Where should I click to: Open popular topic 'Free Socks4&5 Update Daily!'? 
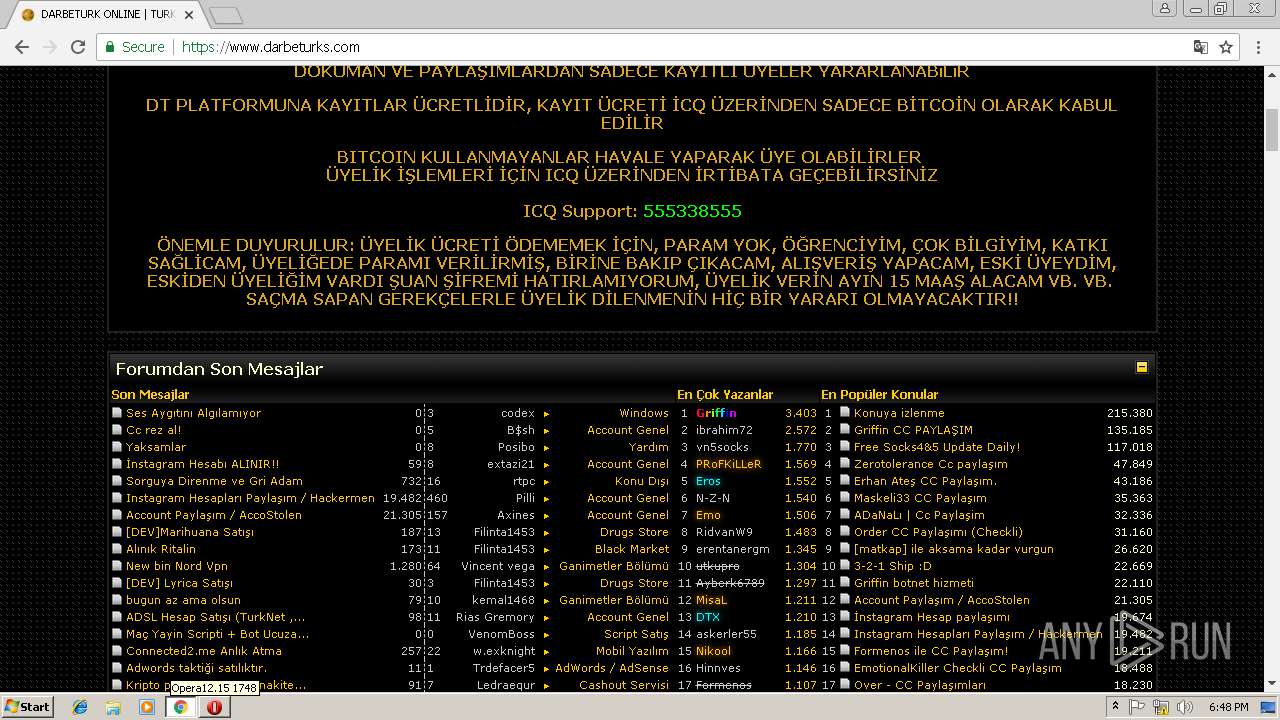click(x=937, y=447)
